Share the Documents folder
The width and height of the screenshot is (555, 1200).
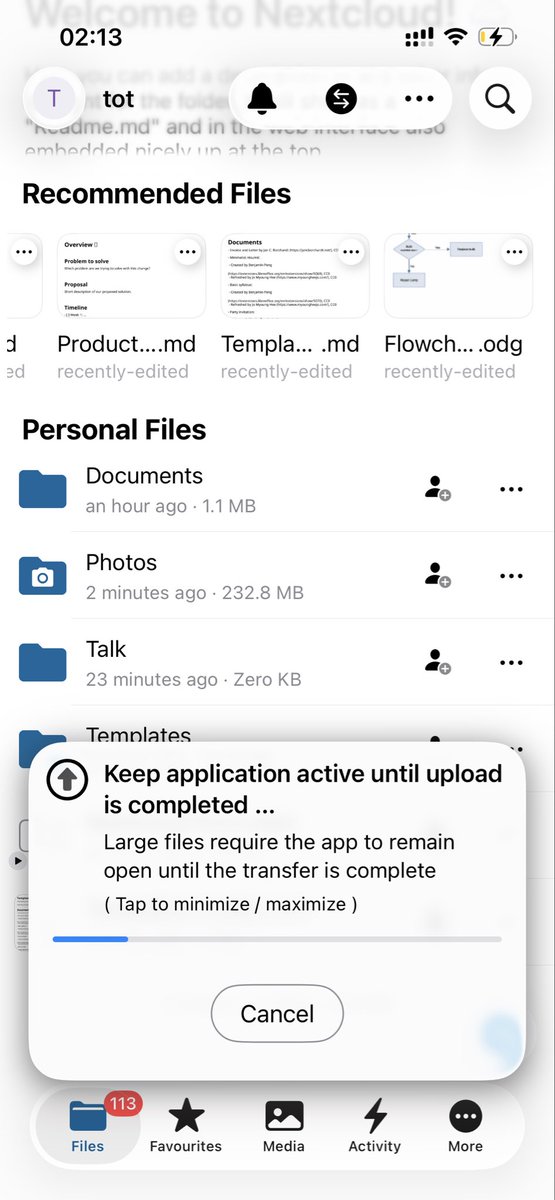(x=437, y=489)
